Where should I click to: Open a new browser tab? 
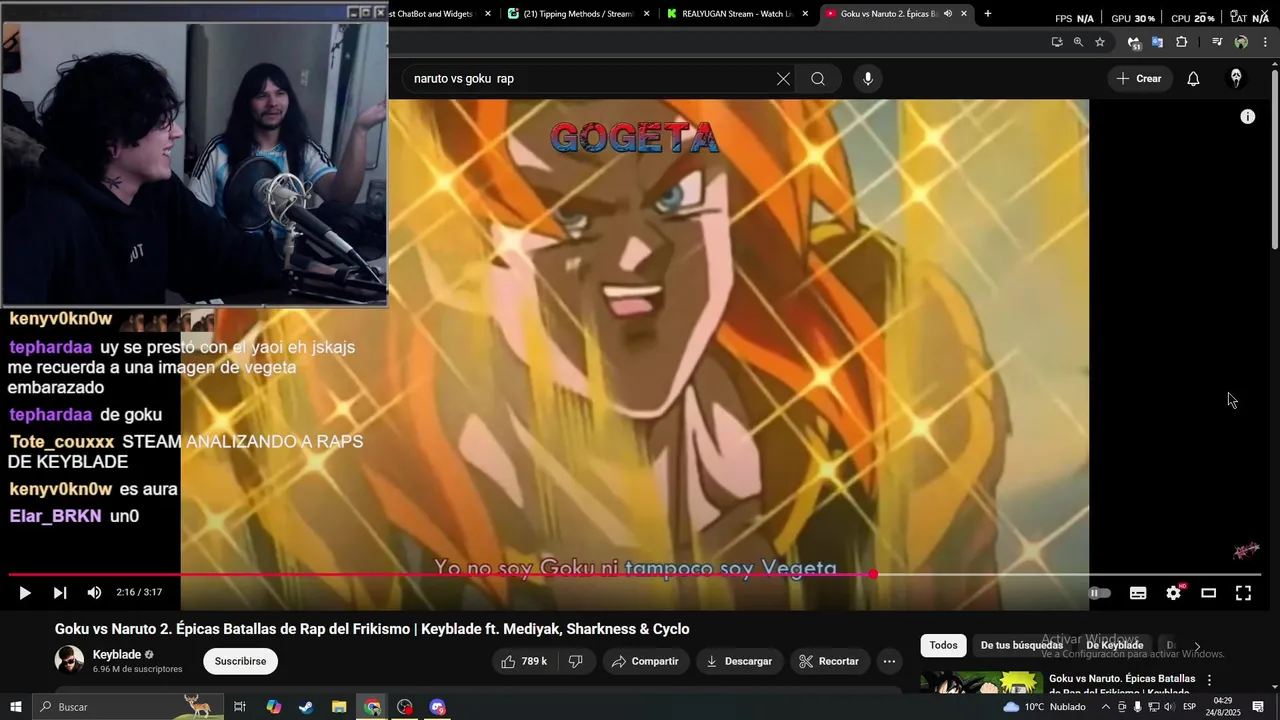988,14
